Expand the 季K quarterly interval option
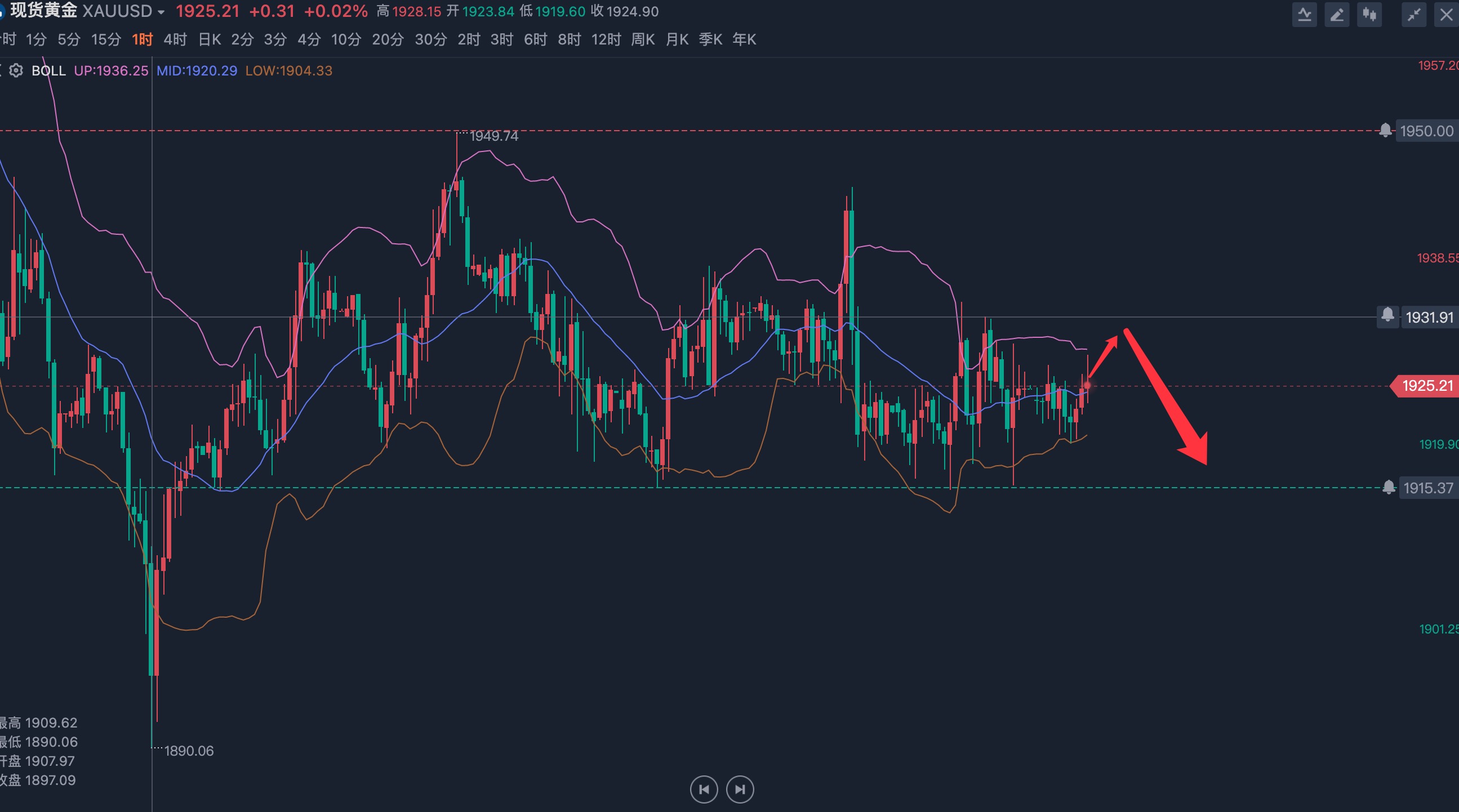 (710, 39)
